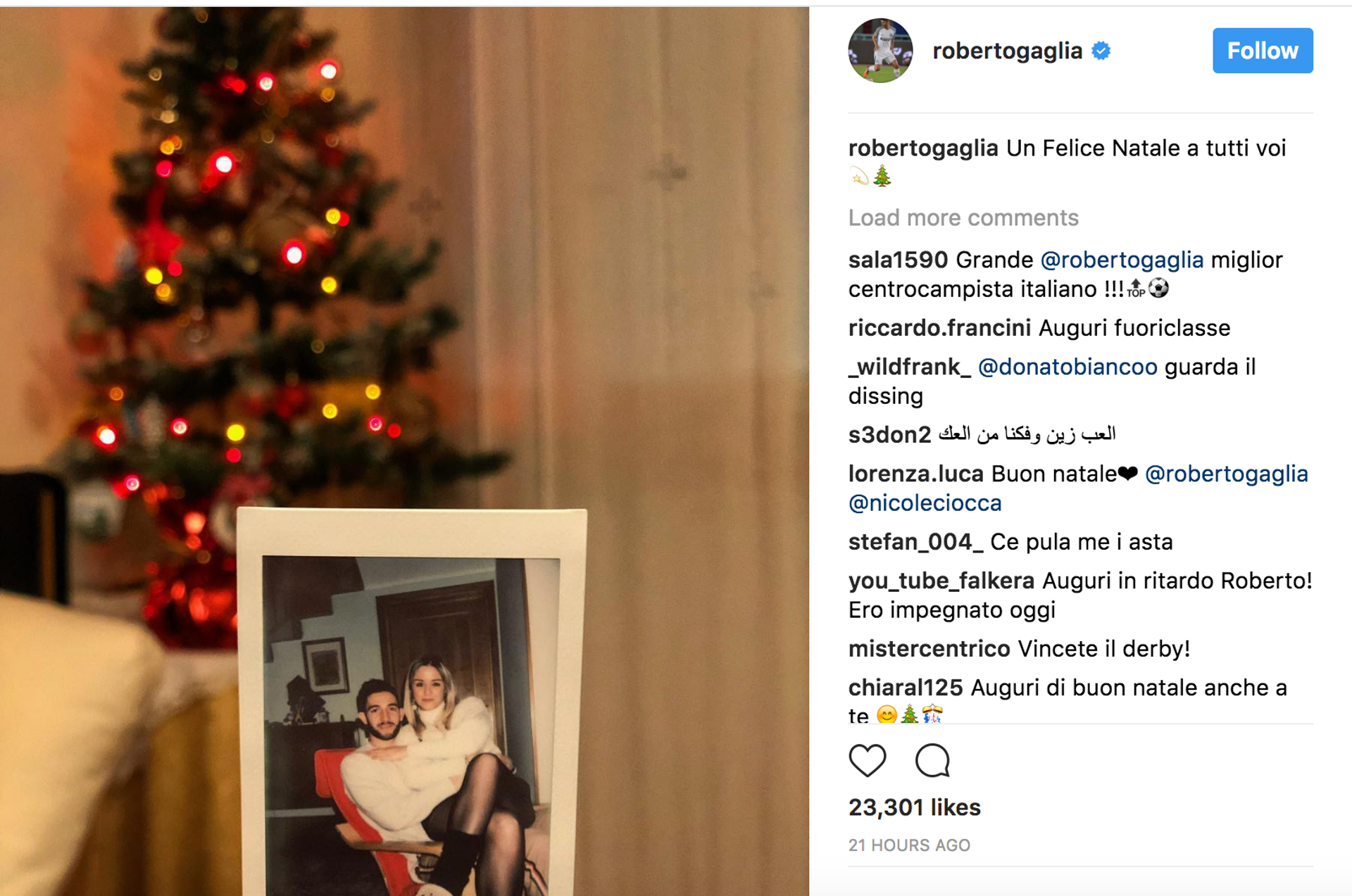The width and height of the screenshot is (1352, 896).
Task: Open the sala1590 commenter profile
Action: pos(899,260)
